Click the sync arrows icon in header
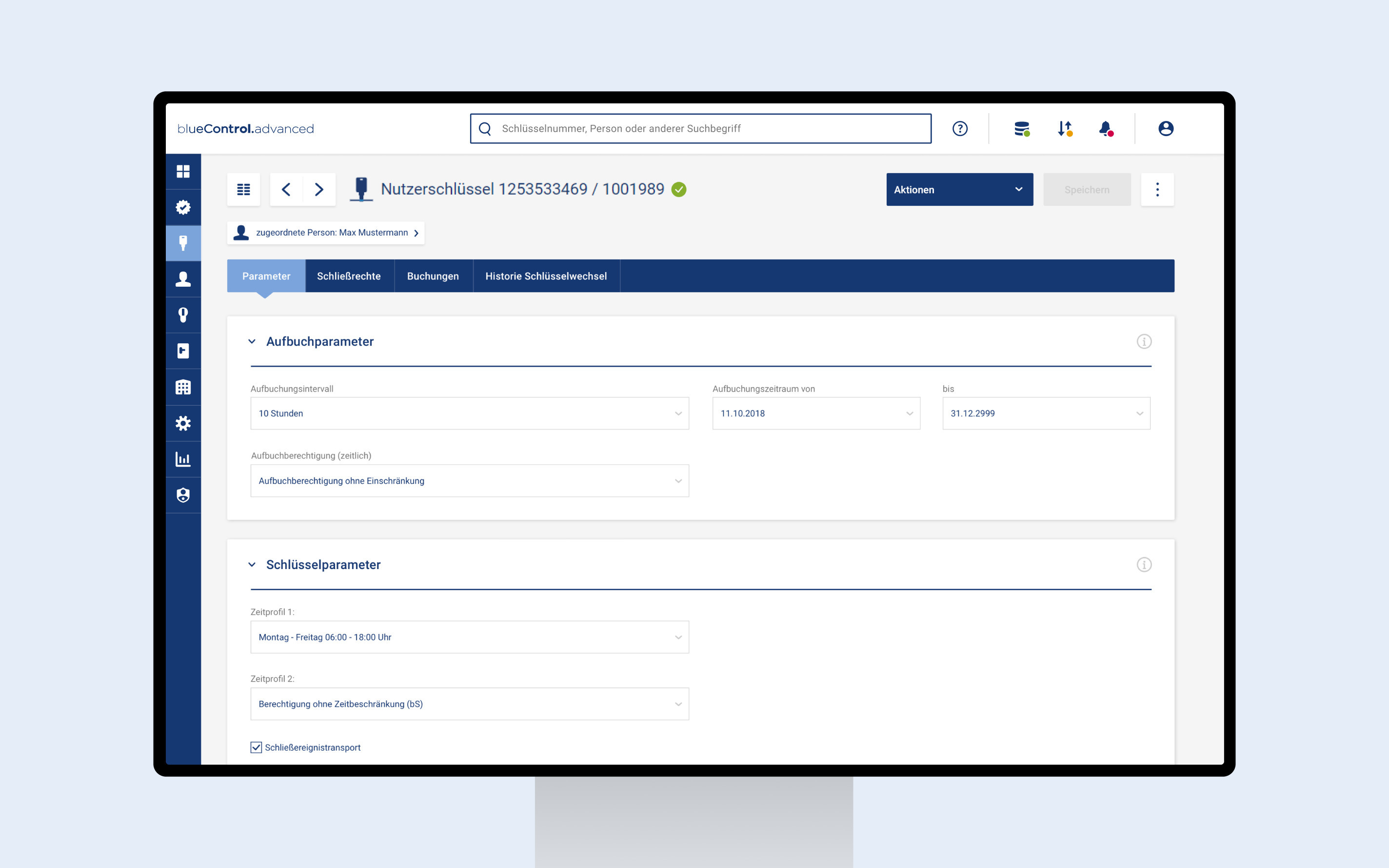1389x868 pixels. pos(1065,129)
